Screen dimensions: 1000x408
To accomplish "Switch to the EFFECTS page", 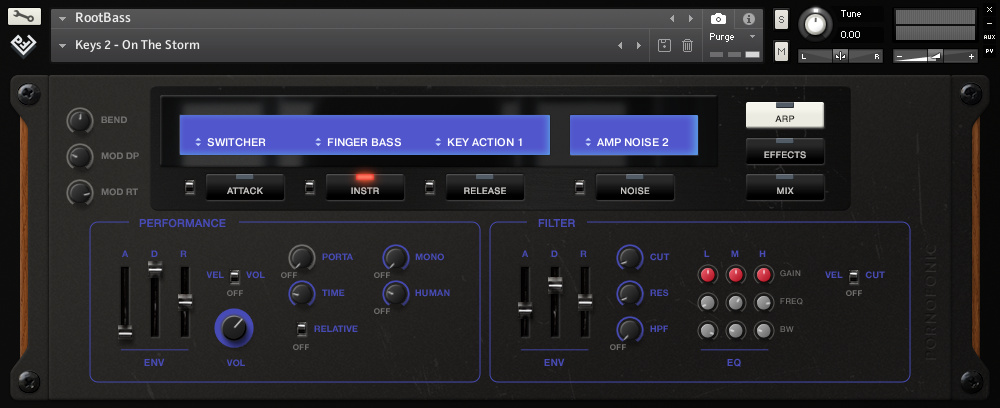I will pos(785,152).
